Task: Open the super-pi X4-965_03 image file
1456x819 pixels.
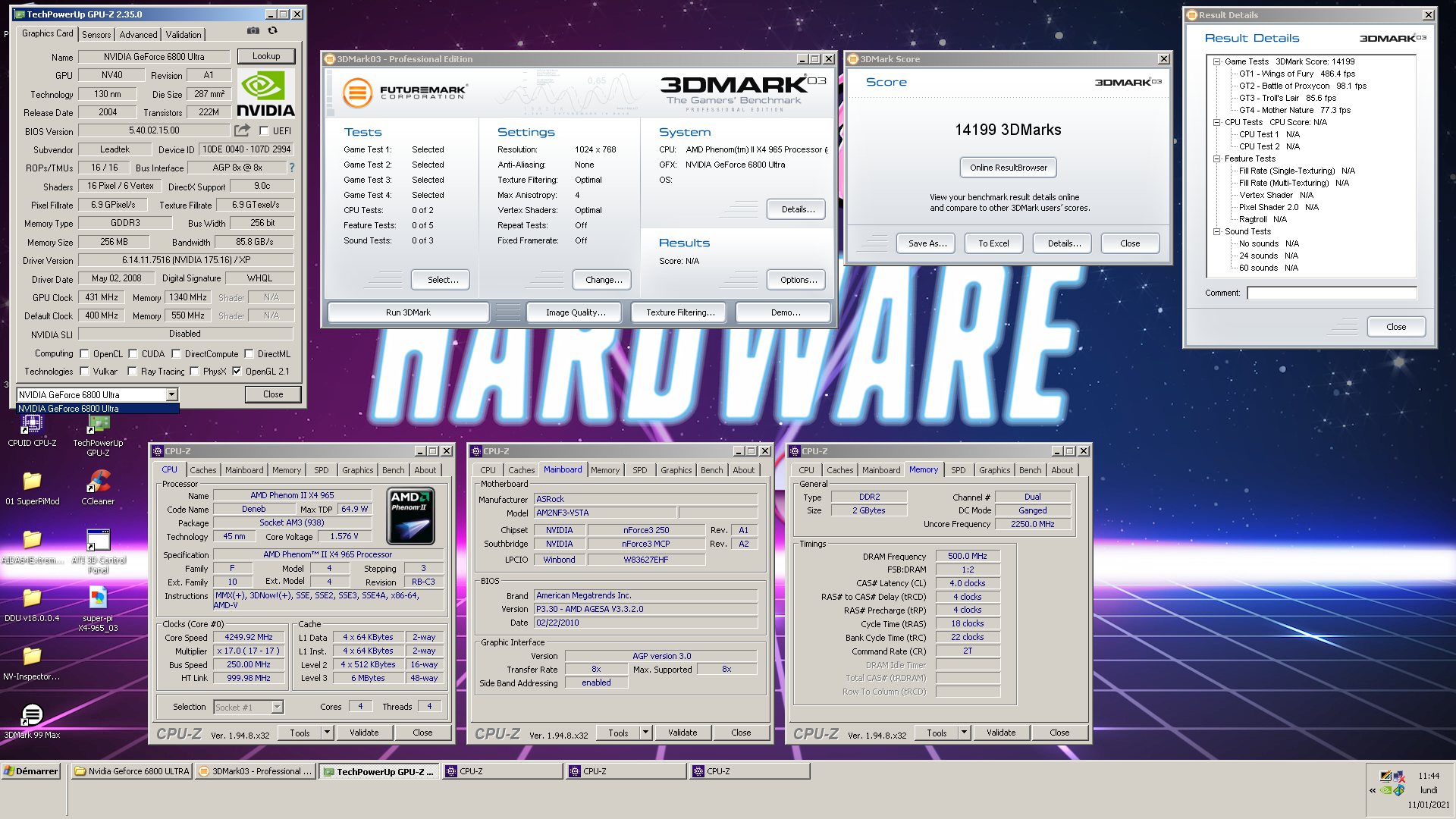Action: tap(98, 610)
